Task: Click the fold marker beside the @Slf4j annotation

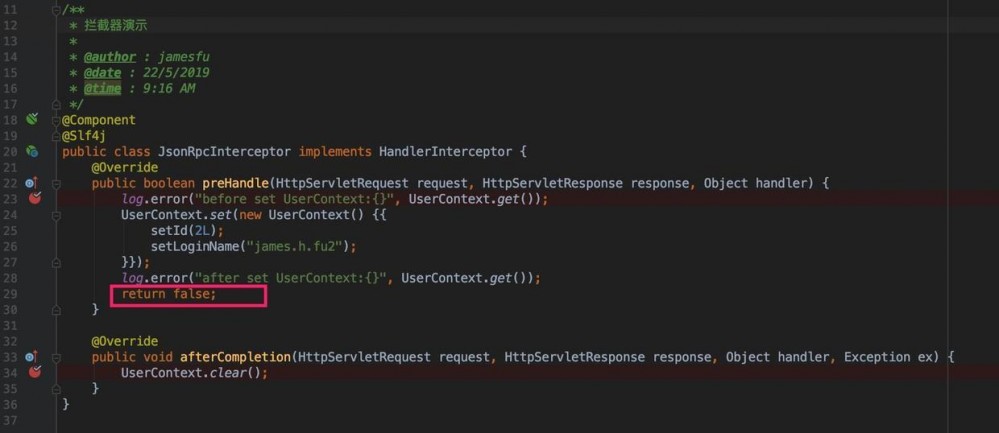Action: click(56, 135)
